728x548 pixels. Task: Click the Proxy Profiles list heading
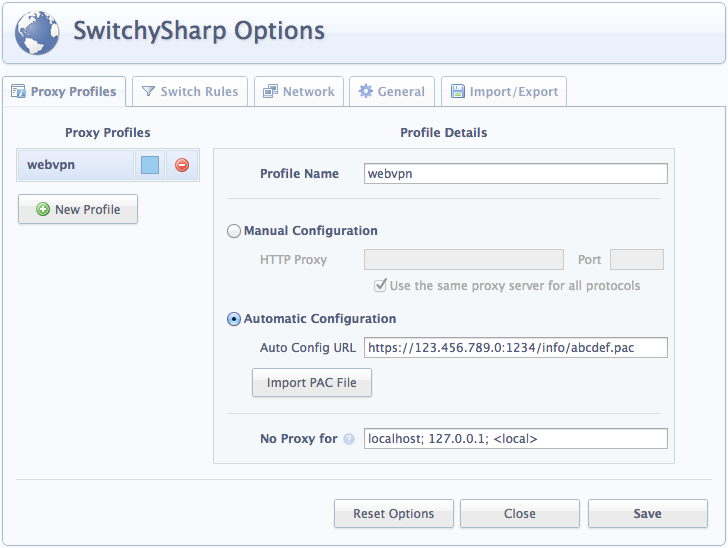click(x=108, y=133)
